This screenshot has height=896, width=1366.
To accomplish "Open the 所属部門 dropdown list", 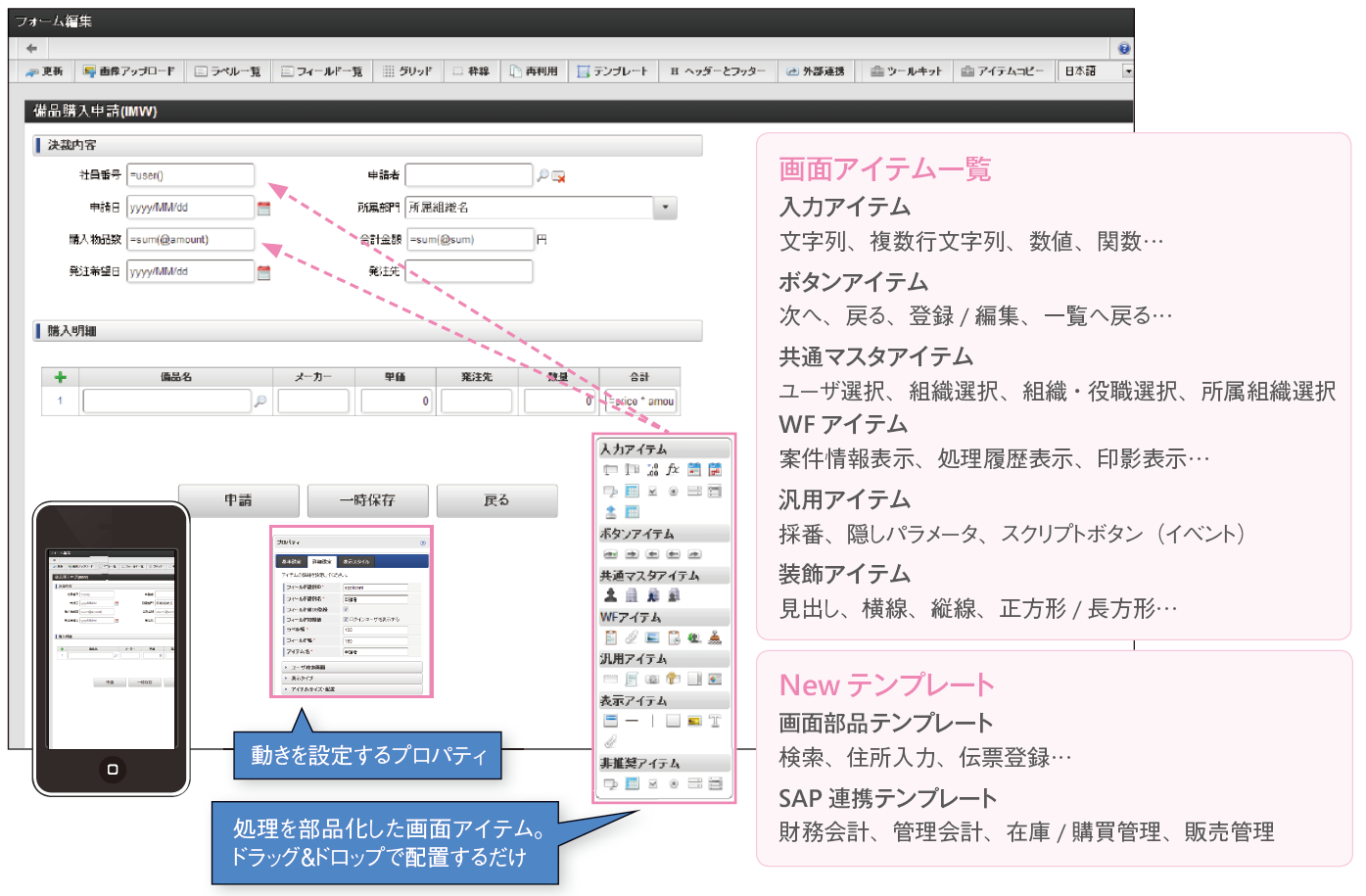I will [x=666, y=208].
